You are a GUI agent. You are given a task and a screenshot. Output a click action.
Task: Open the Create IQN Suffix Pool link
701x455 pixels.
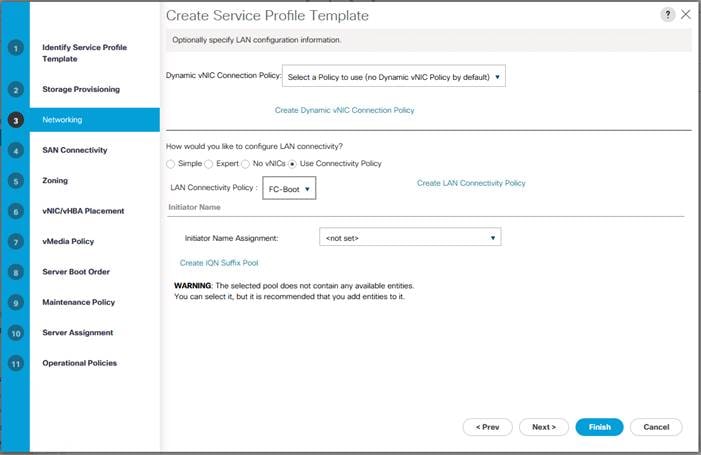(x=219, y=263)
